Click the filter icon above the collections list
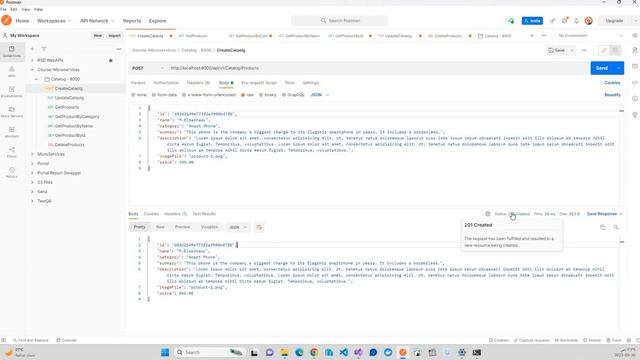This screenshot has height=360, width=640. coord(44,49)
